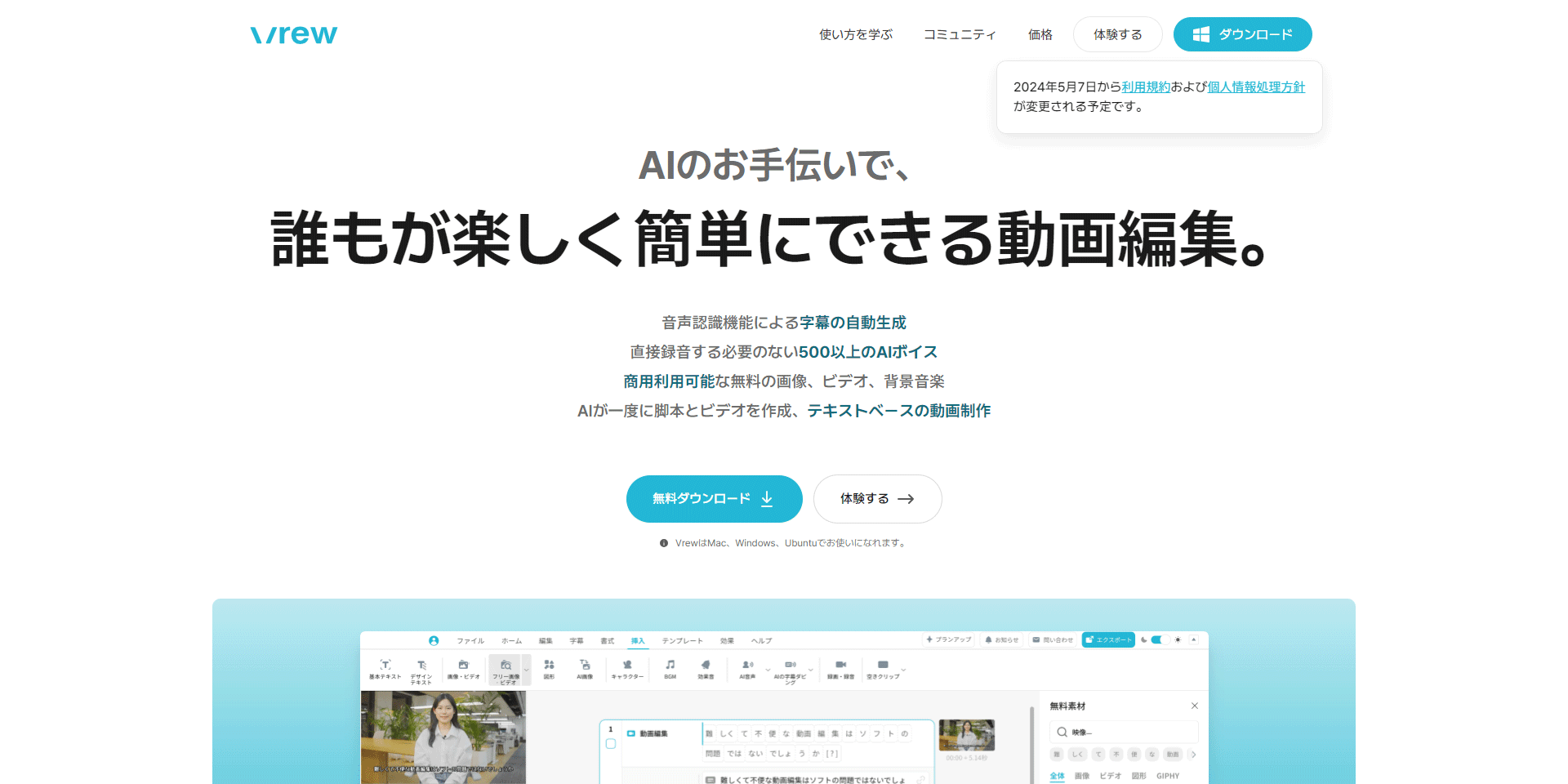The height and width of the screenshot is (784, 1568).
Task: Toggle the dark/light mode switch
Action: coord(1160,639)
